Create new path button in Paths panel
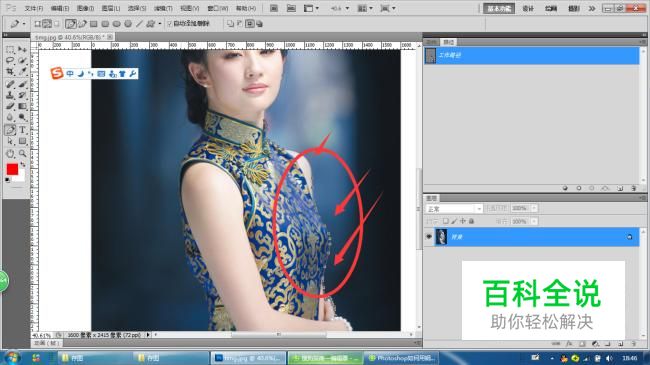The width and height of the screenshot is (650, 365). coord(620,188)
